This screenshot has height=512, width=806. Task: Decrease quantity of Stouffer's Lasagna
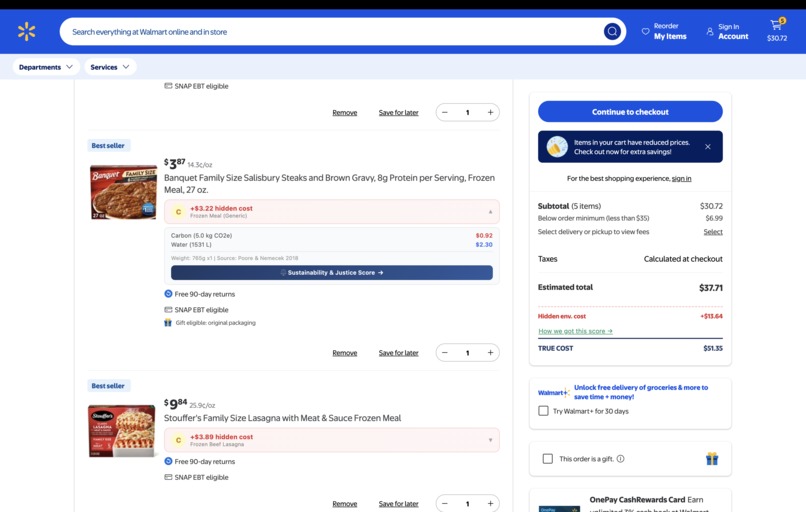445,504
